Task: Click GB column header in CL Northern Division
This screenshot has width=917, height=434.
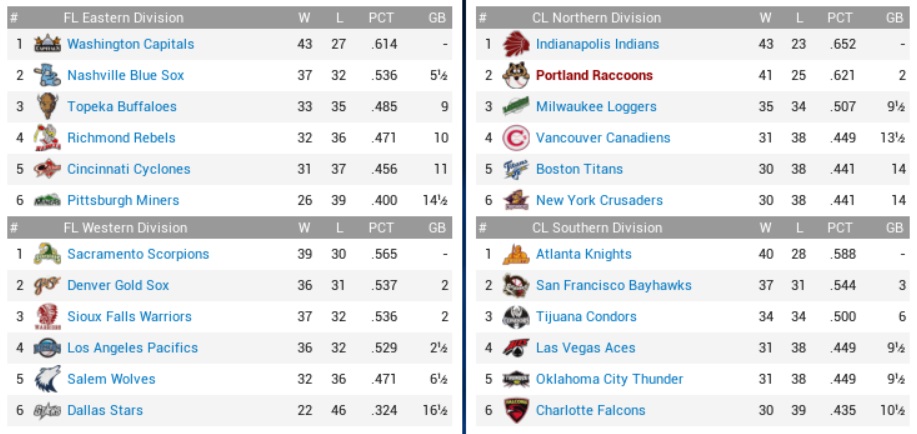Action: click(894, 18)
